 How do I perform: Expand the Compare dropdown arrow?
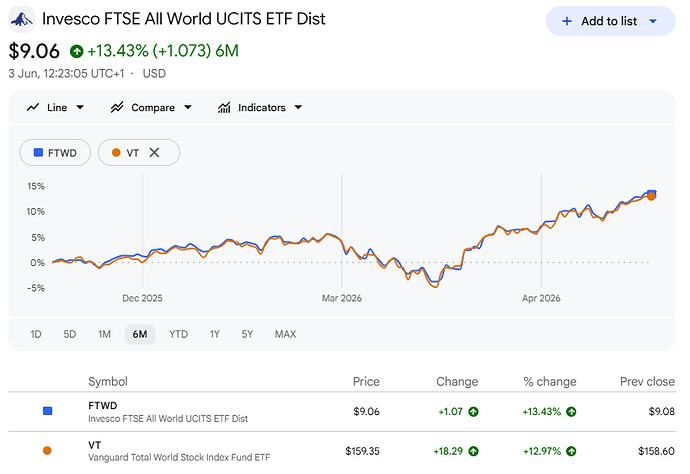(188, 107)
